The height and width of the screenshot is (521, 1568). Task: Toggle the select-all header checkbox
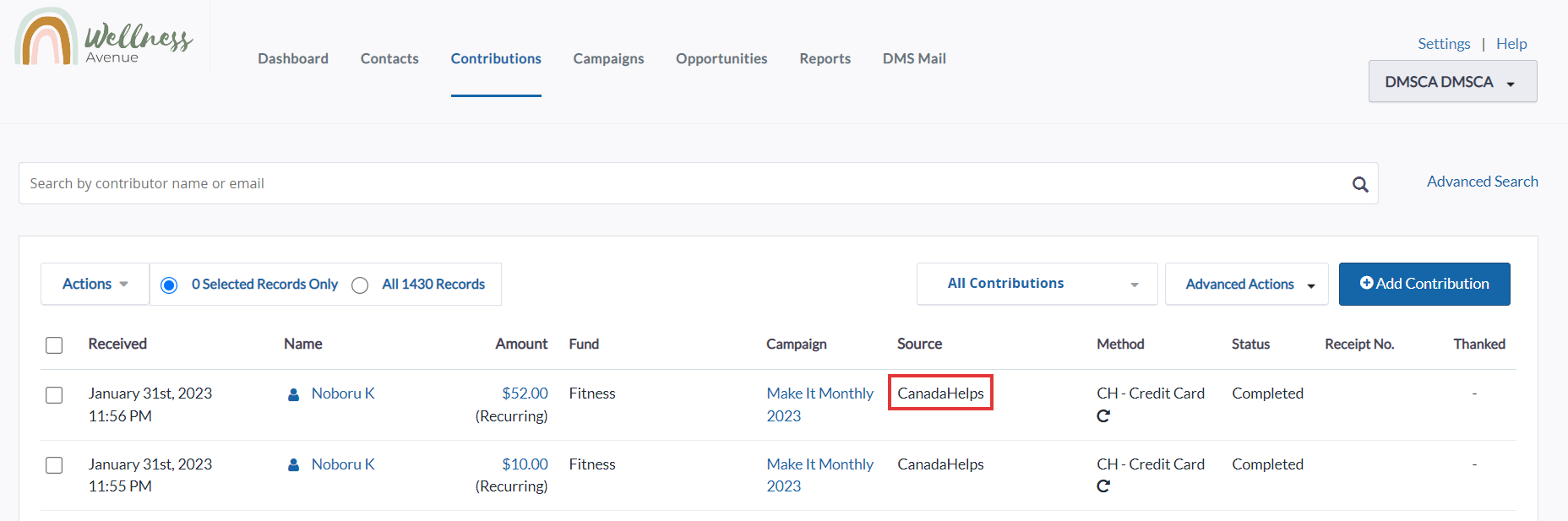coord(54,345)
